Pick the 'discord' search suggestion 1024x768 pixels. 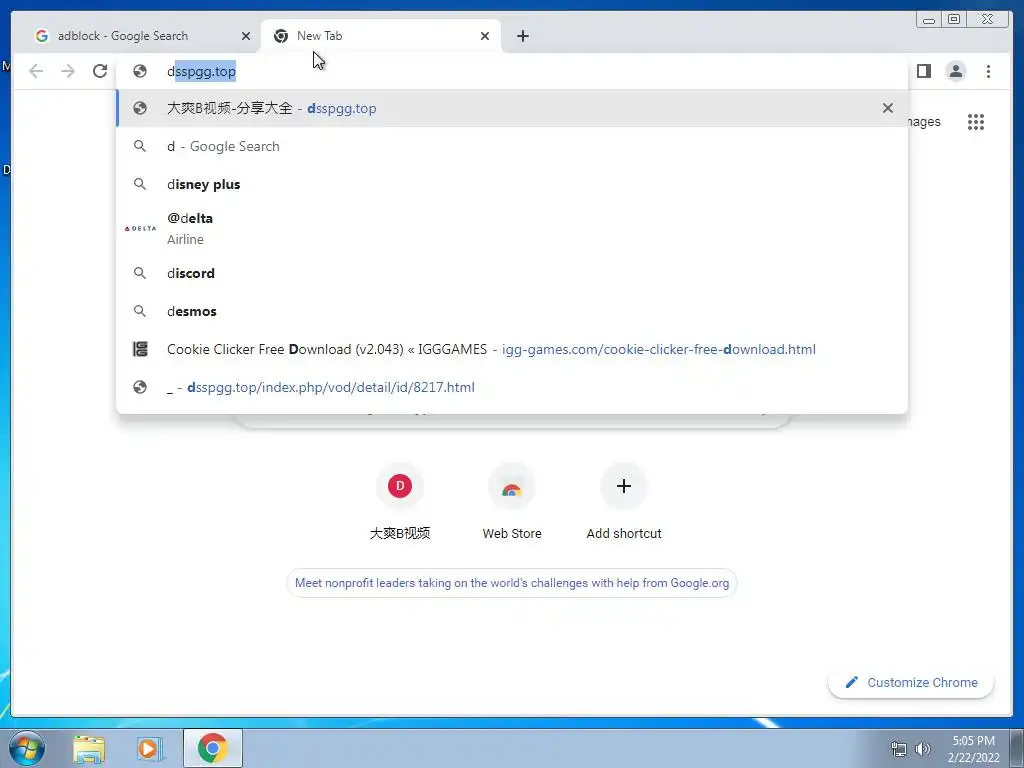512,273
